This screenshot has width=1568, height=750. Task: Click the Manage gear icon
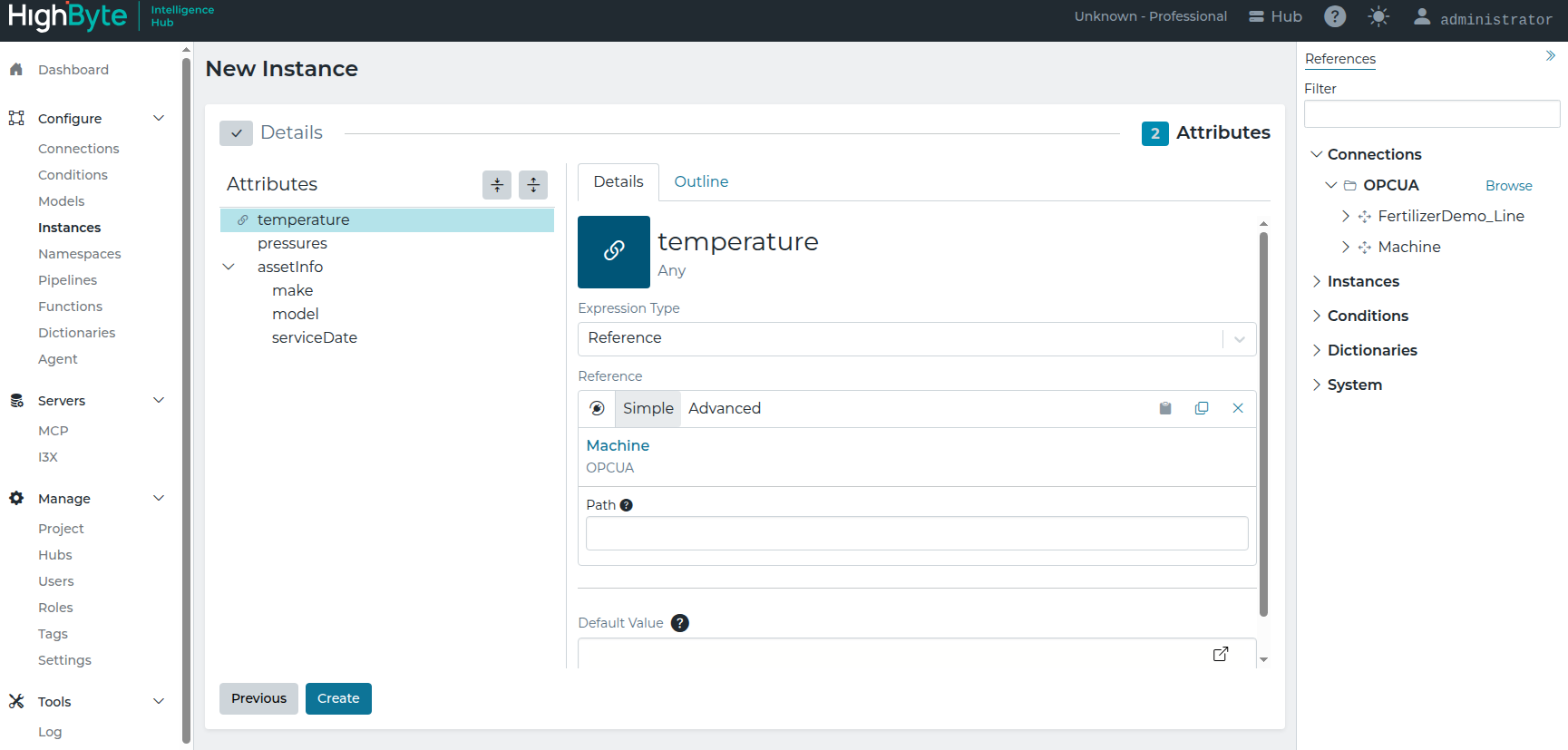point(16,498)
